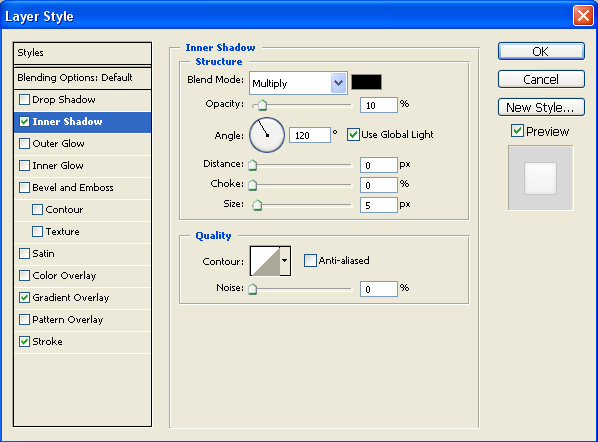Open the Blend Mode dropdown
The image size is (598, 442).
298,83
